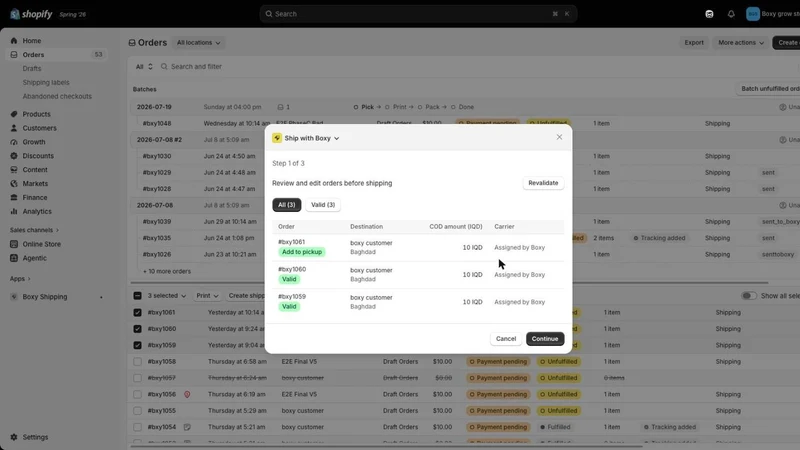Check the order #bxy1058 checkbox
The image size is (800, 450).
pos(137,361)
